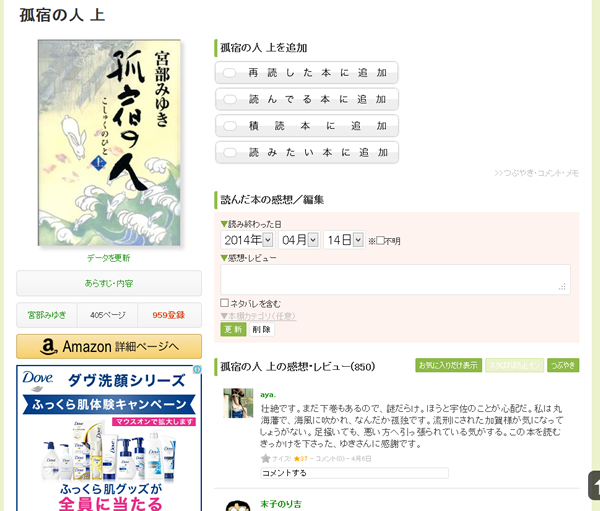Select the つぶやき tab in reviews
Image resolution: width=600 pixels, height=511 pixels.
562,366
